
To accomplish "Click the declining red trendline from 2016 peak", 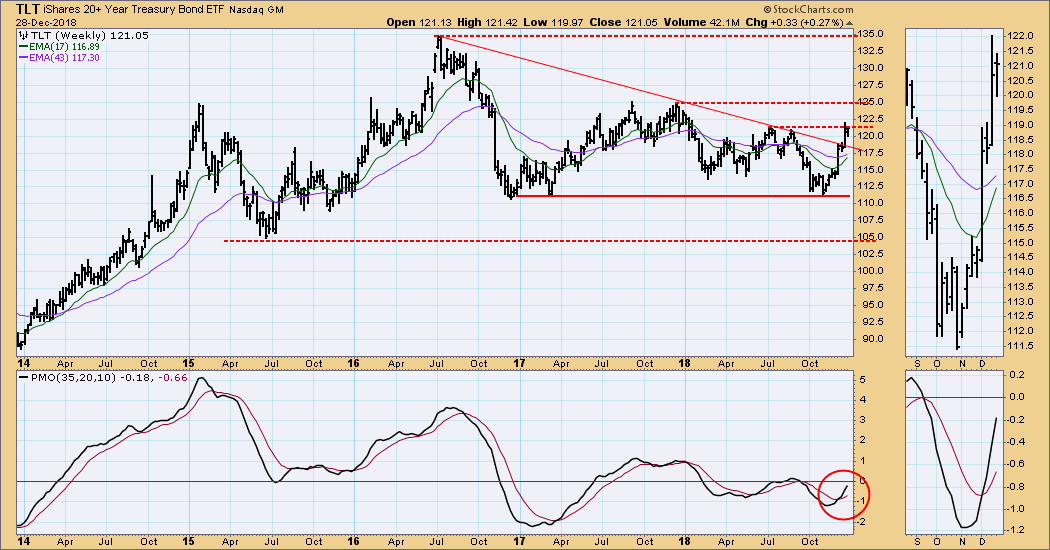I will click(x=600, y=83).
